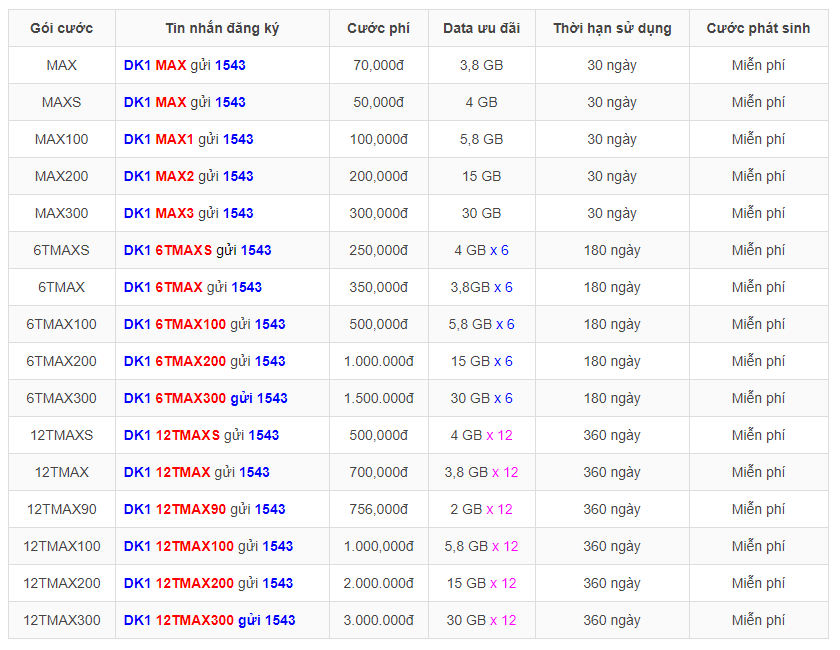840x650 pixels.
Task: Click 'DK1 MAX gửi 1543' in the MAXS row
Action: (184, 102)
